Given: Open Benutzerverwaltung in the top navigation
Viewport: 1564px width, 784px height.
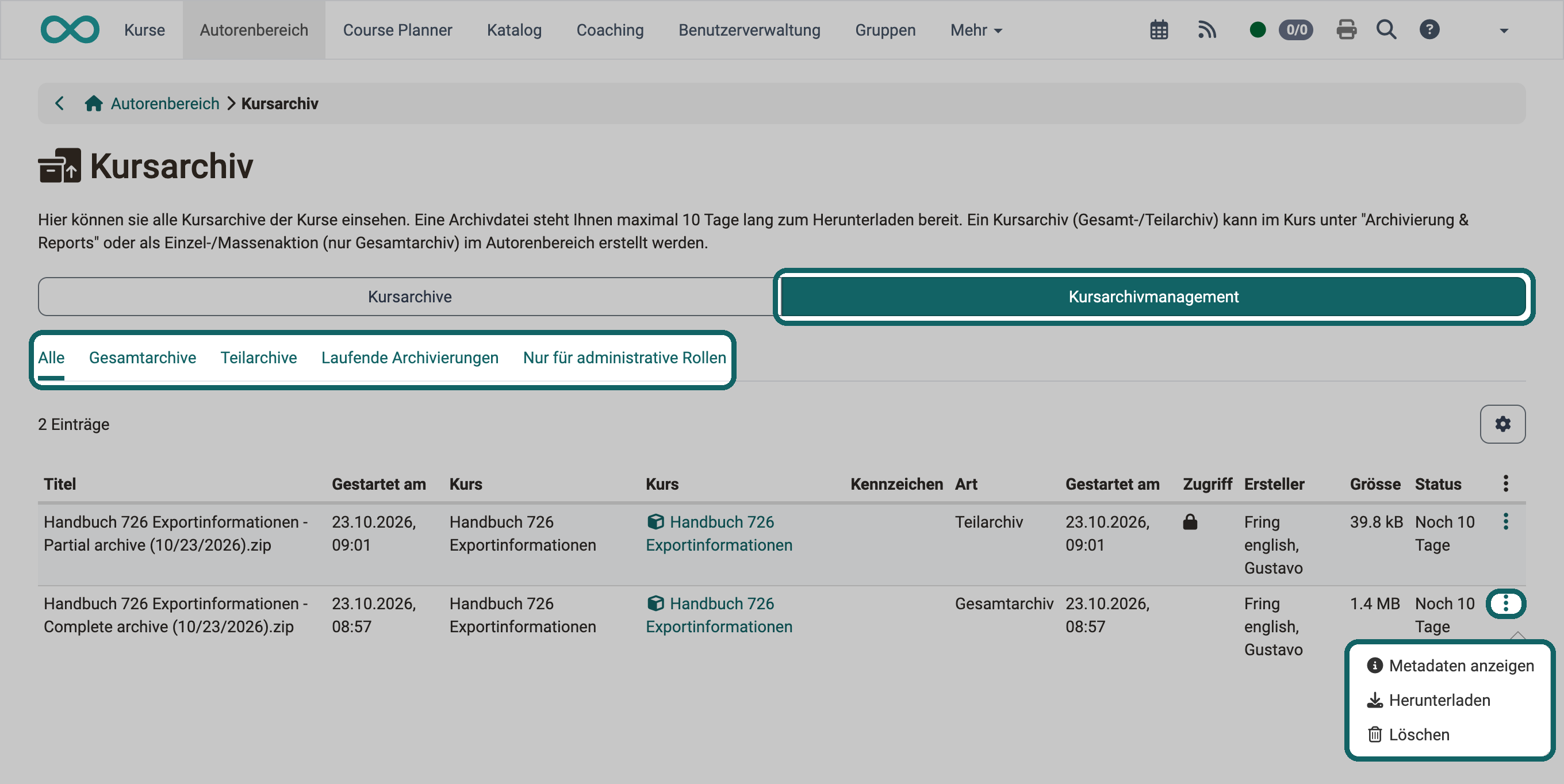Looking at the screenshot, I should pyautogui.click(x=749, y=30).
